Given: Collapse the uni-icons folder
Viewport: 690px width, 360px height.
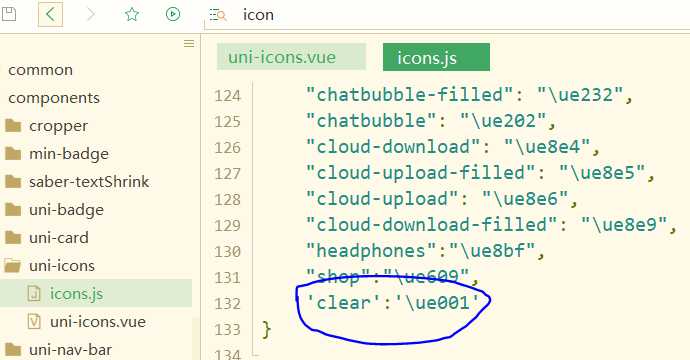Looking at the screenshot, I should pos(62,266).
